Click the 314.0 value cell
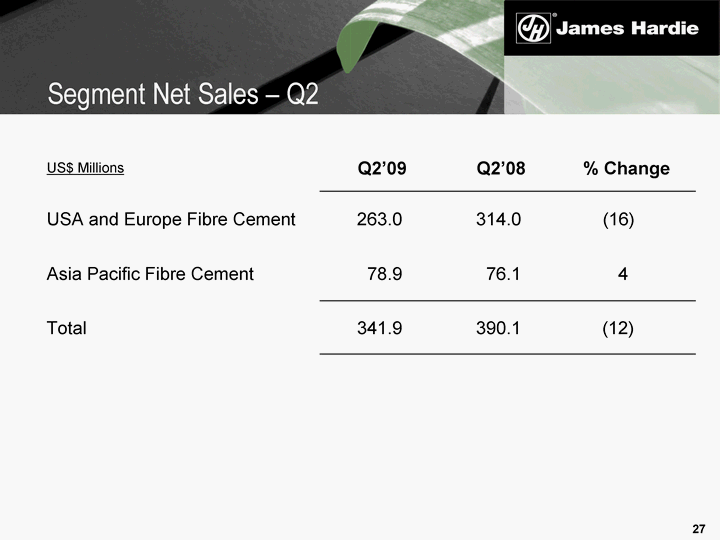Image resolution: width=720 pixels, height=540 pixels. click(x=498, y=219)
